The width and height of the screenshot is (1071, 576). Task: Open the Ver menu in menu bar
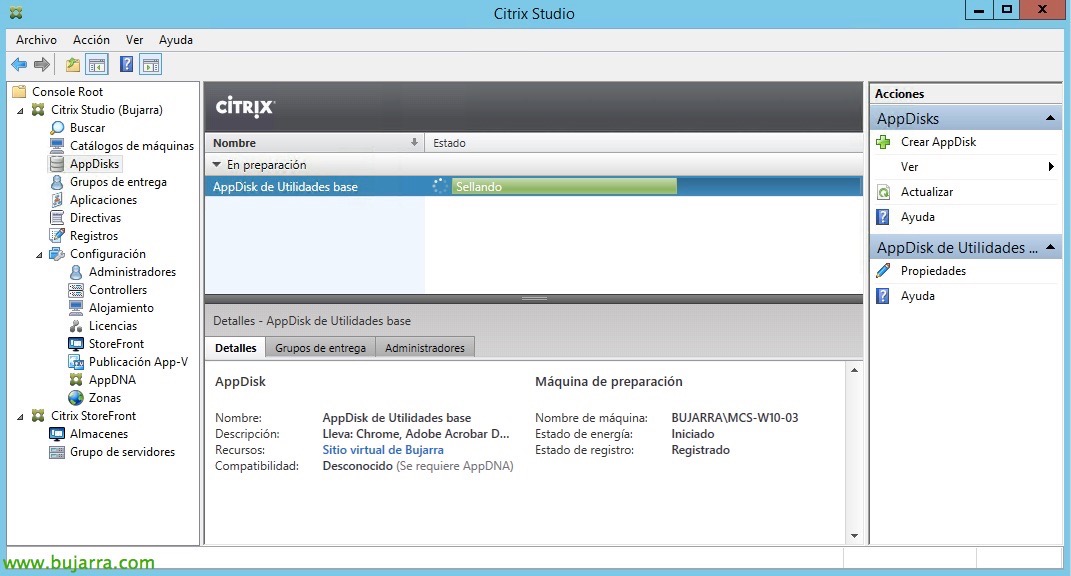[135, 40]
